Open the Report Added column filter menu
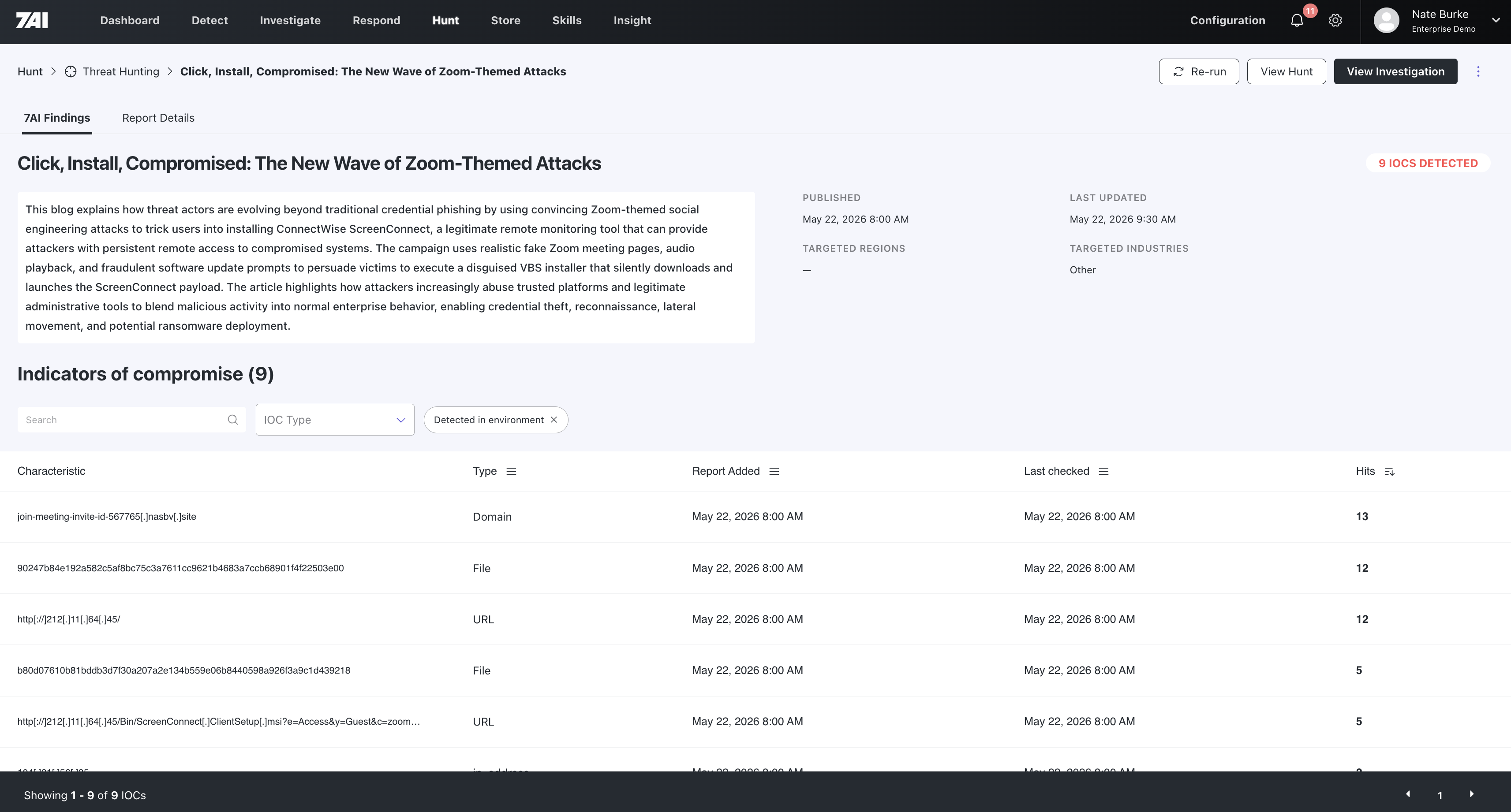The width and height of the screenshot is (1511, 812). pos(774,471)
